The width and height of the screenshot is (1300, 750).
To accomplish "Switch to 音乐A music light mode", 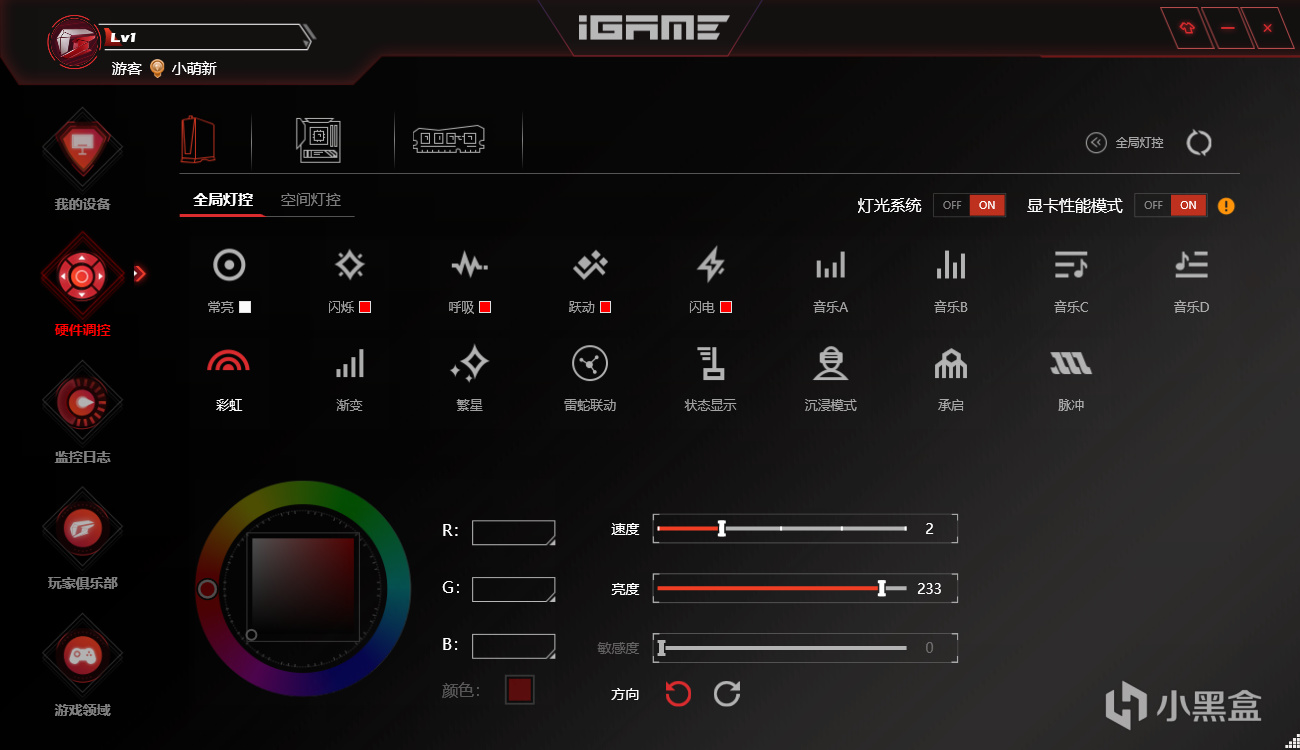I will (x=830, y=265).
